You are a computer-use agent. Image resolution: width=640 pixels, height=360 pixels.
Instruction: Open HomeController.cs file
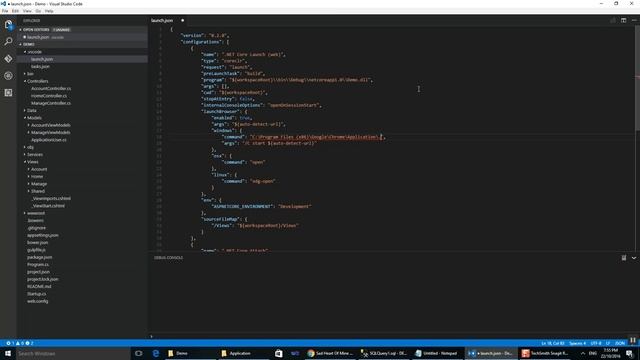tap(49, 96)
